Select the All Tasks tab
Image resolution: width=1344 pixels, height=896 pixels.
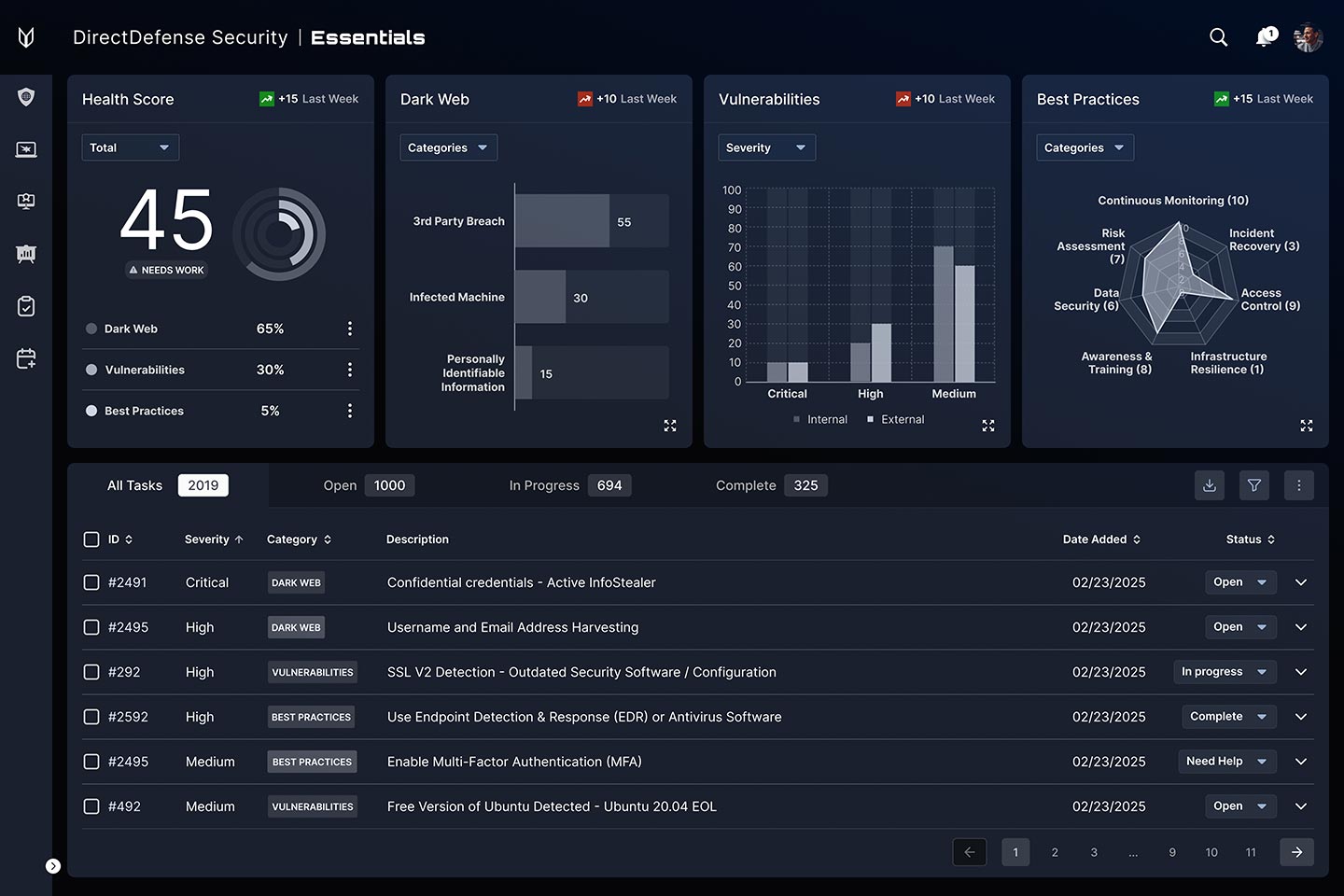pos(168,485)
